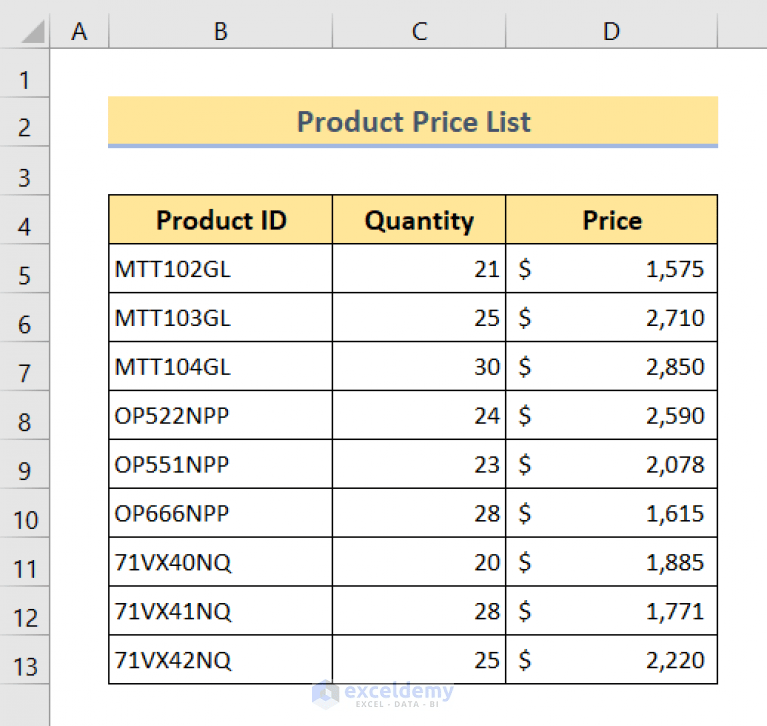
Task: Select column C header
Action: pos(419,31)
